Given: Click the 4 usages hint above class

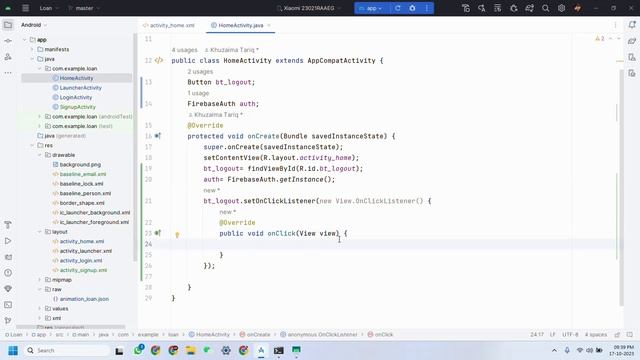Looking at the screenshot, I should pyautogui.click(x=184, y=50).
